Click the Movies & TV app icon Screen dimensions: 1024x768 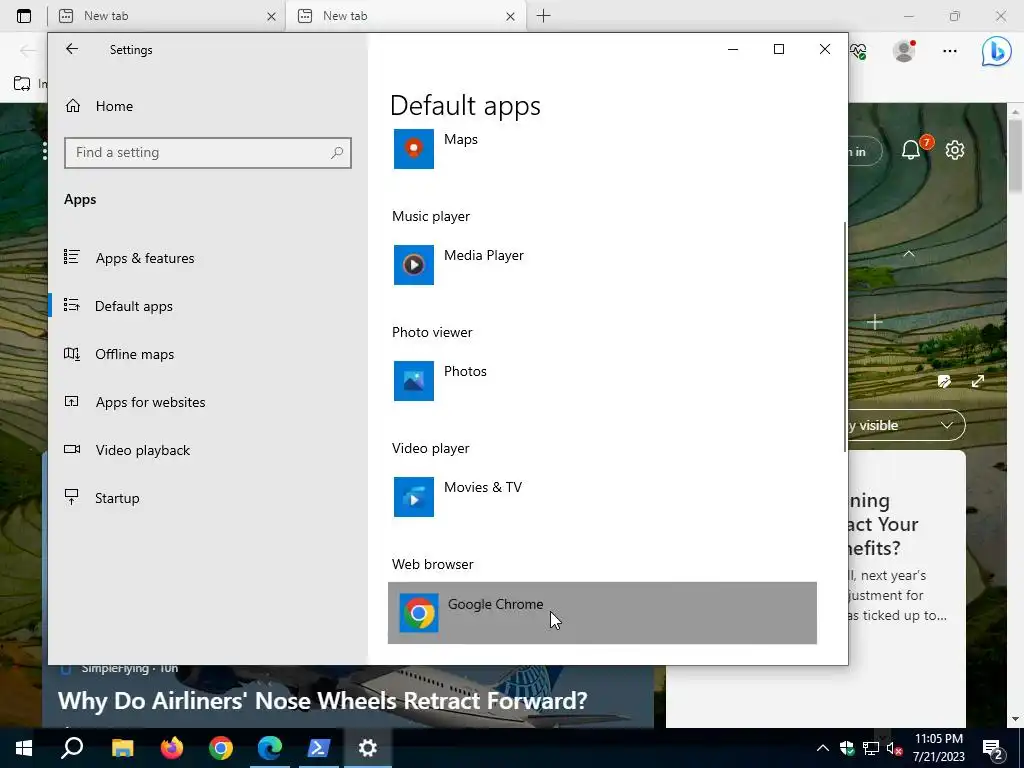click(413, 496)
